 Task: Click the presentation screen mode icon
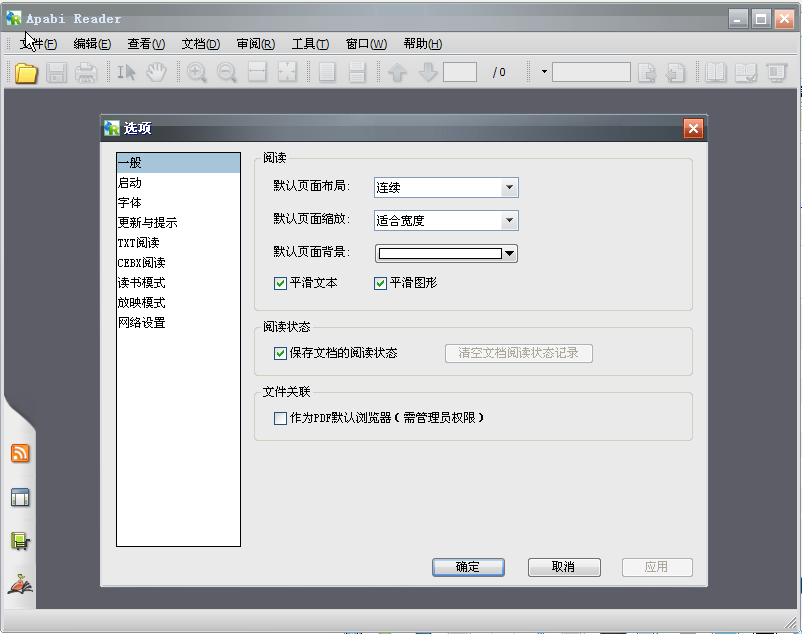pos(777,73)
